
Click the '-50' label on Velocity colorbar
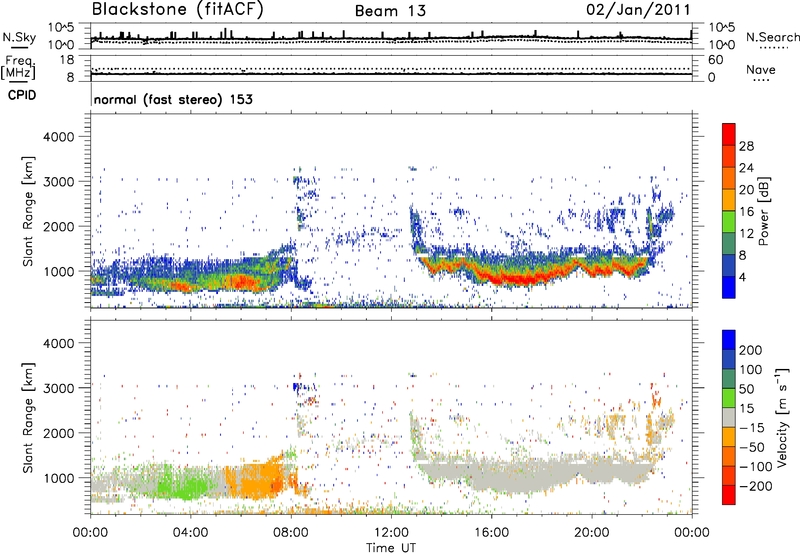point(752,447)
